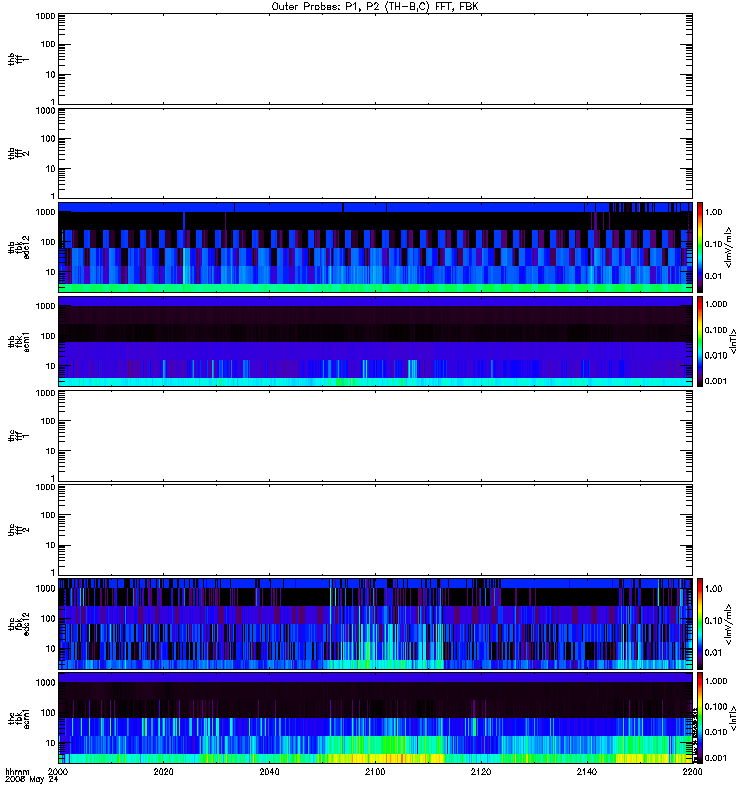Click the empty thb fft 1 plot panel
Viewport: 750px width, 800px height.
(x=375, y=59)
